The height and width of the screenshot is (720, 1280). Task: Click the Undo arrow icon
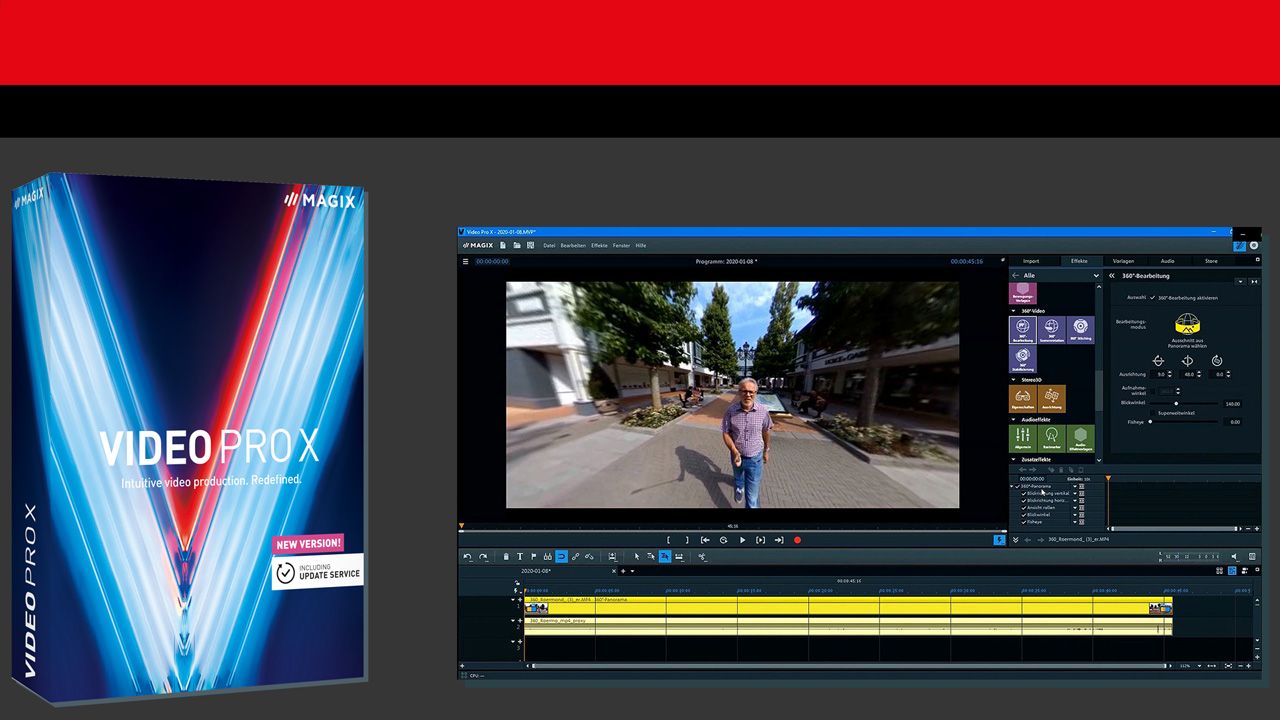coord(466,558)
